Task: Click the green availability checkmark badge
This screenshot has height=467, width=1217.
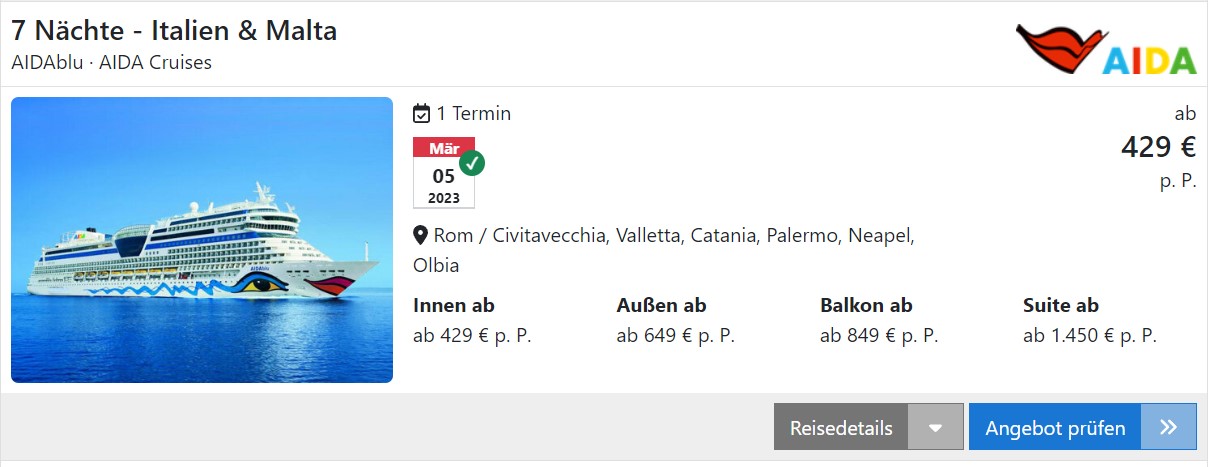Action: click(x=472, y=162)
